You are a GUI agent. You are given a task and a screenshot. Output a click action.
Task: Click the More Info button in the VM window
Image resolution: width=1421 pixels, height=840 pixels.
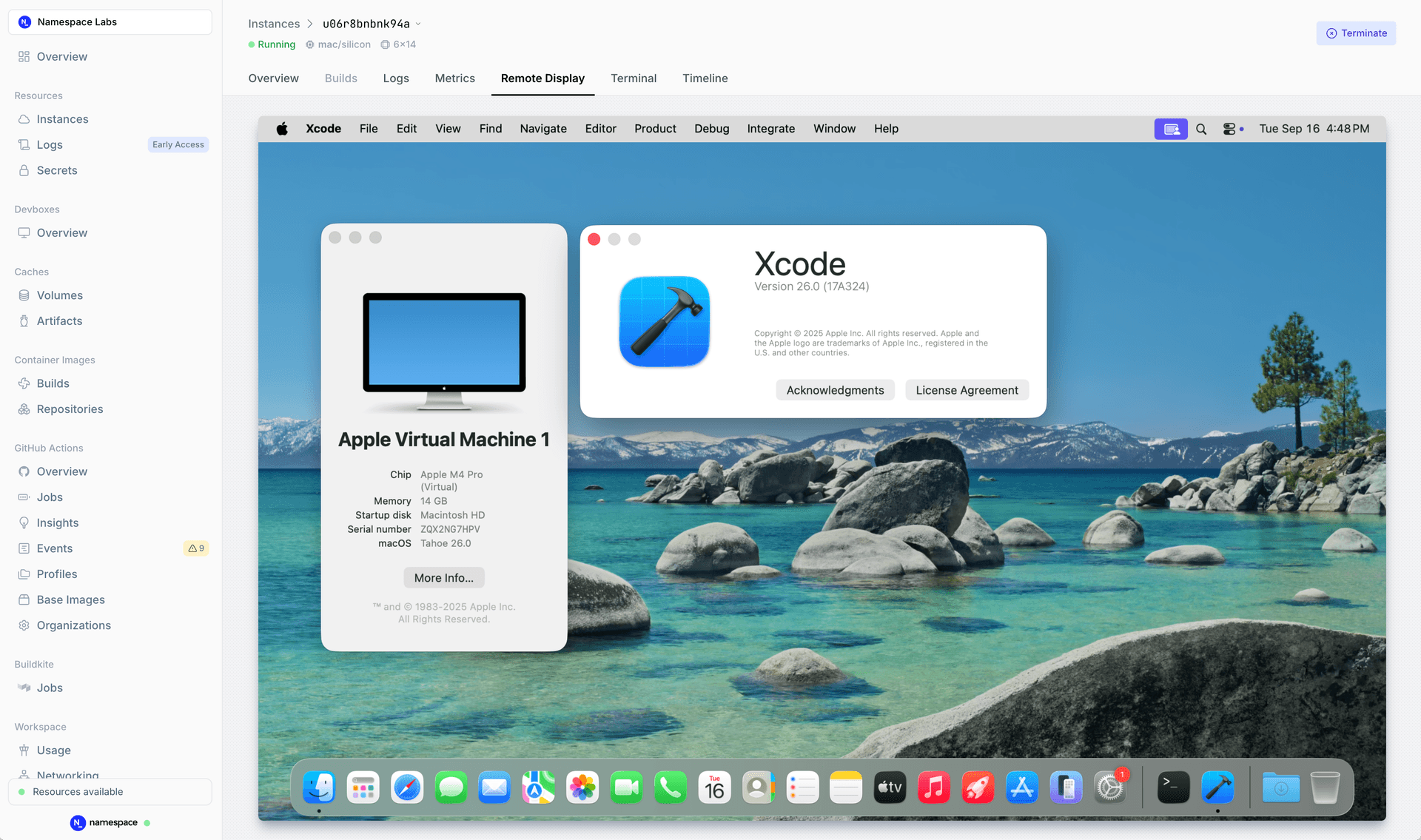pos(443,577)
